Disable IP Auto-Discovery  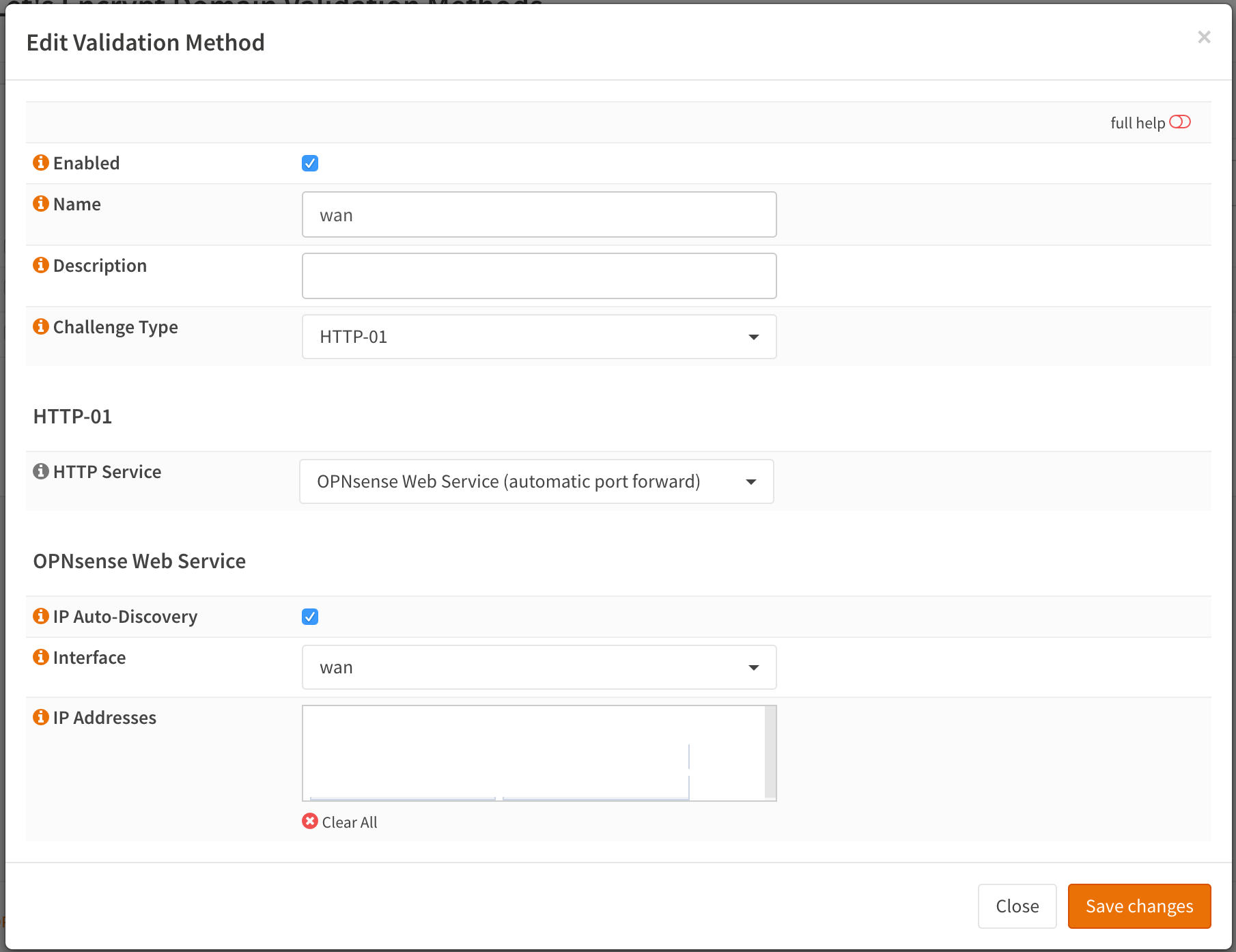(x=310, y=616)
